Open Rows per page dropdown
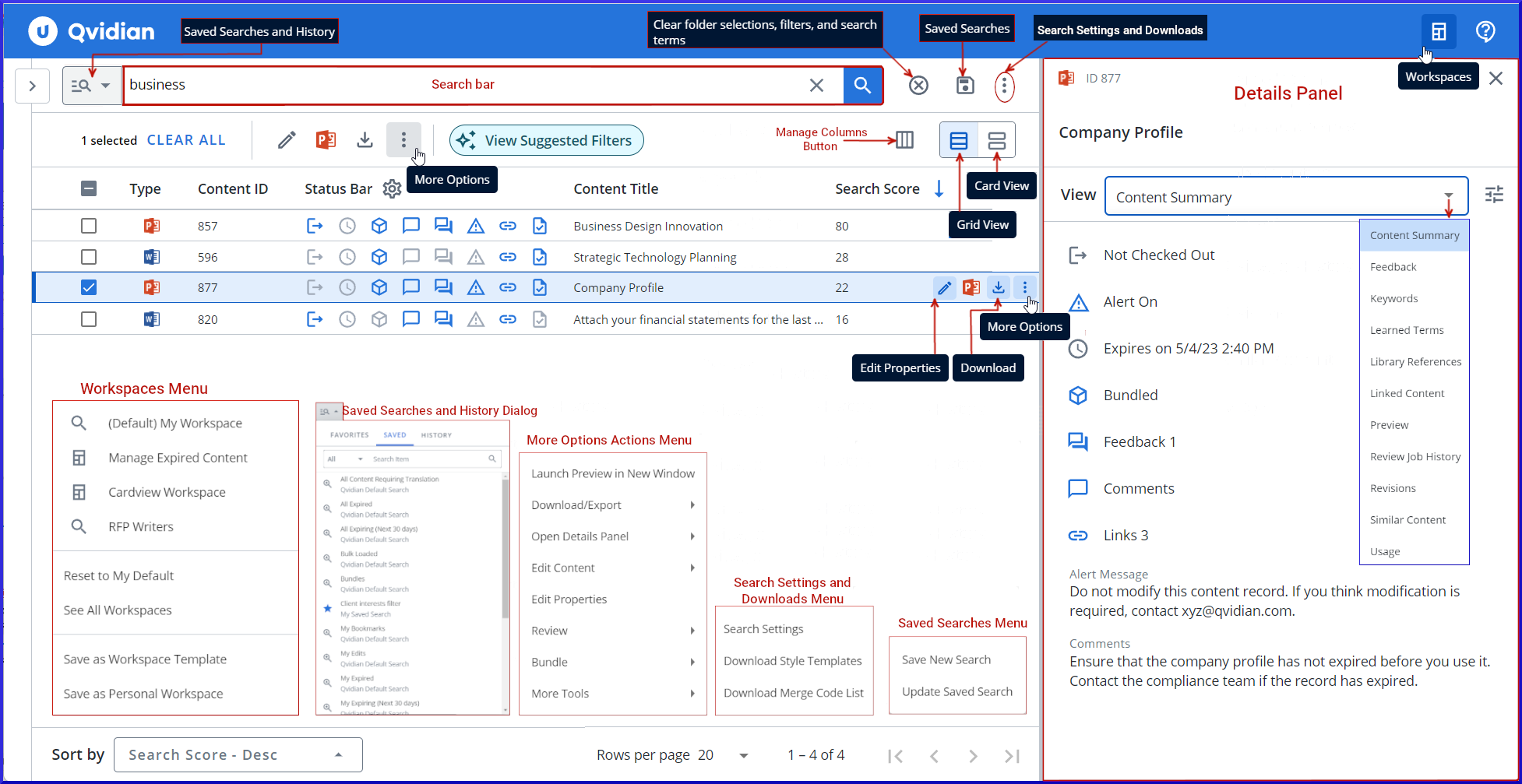 click(724, 755)
